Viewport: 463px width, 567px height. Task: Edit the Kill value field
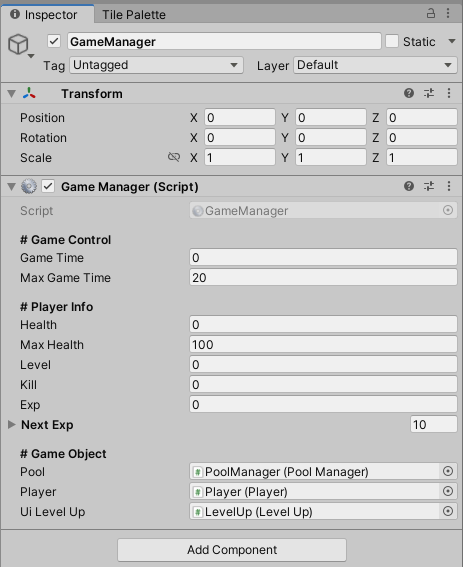[323, 385]
